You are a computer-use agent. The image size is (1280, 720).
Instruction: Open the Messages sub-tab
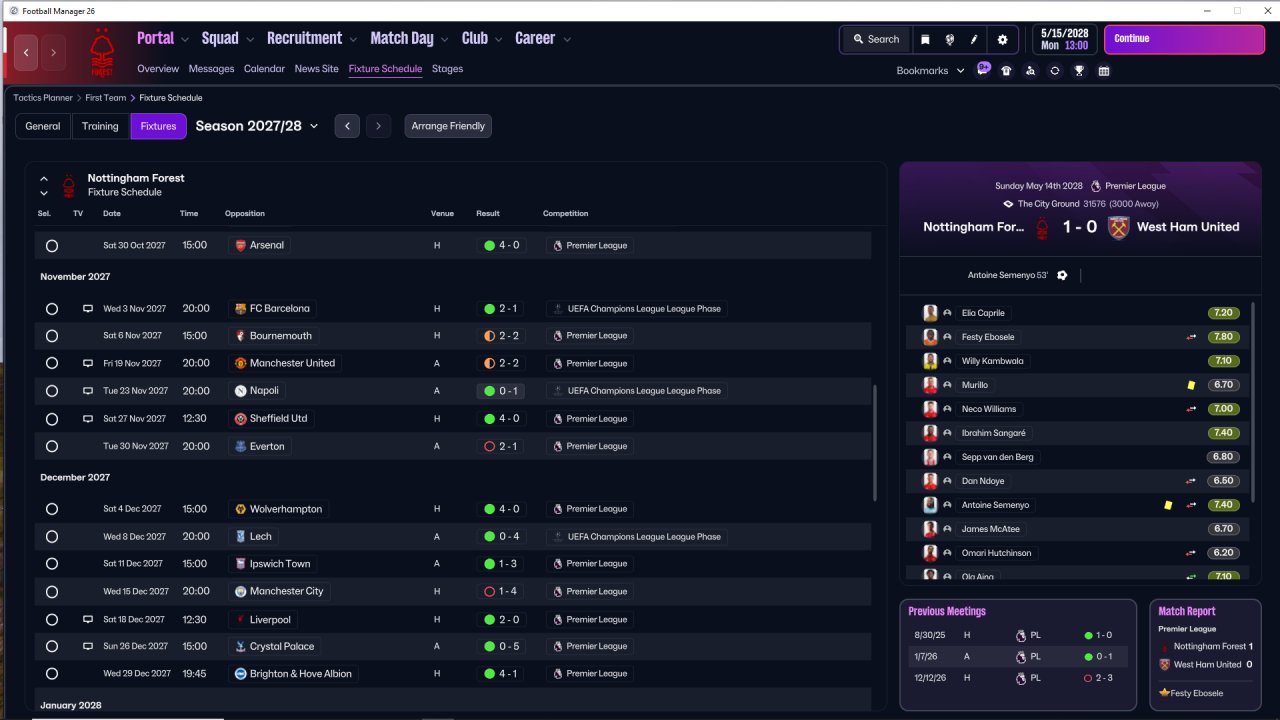point(211,69)
